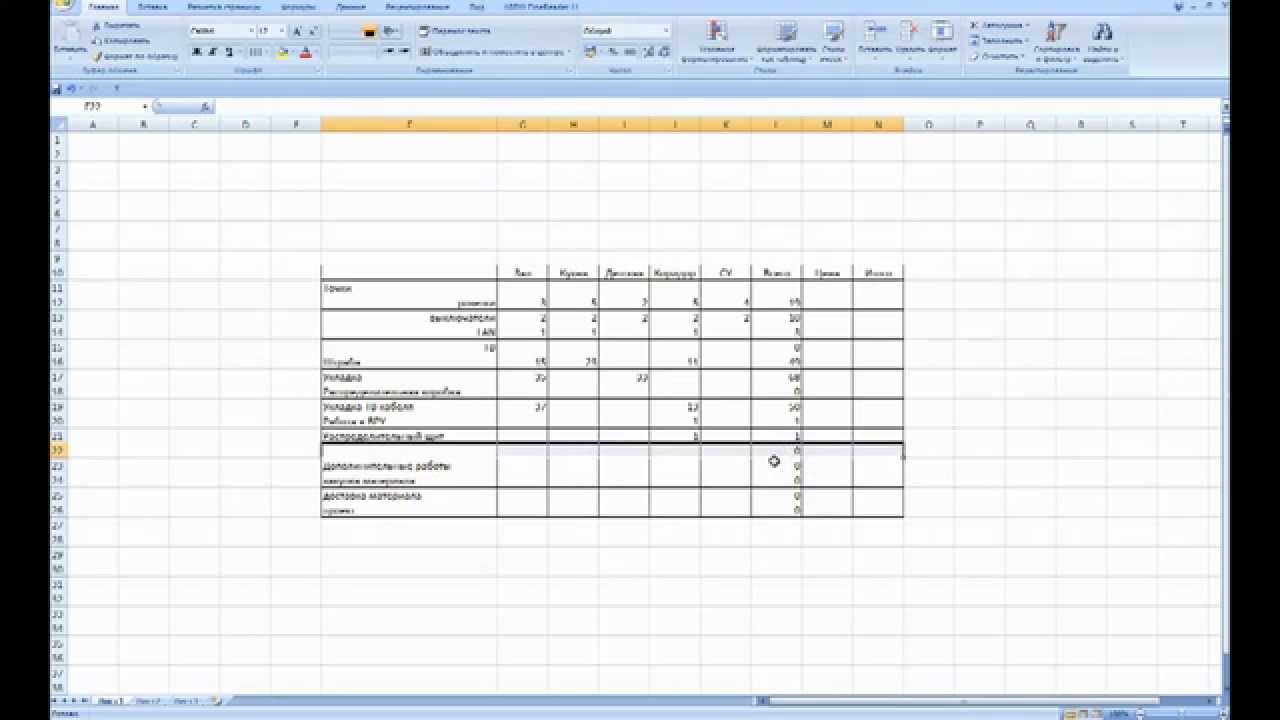The image size is (1280, 720).
Task: Switch to the Insert ribbon tab
Action: [152, 6]
